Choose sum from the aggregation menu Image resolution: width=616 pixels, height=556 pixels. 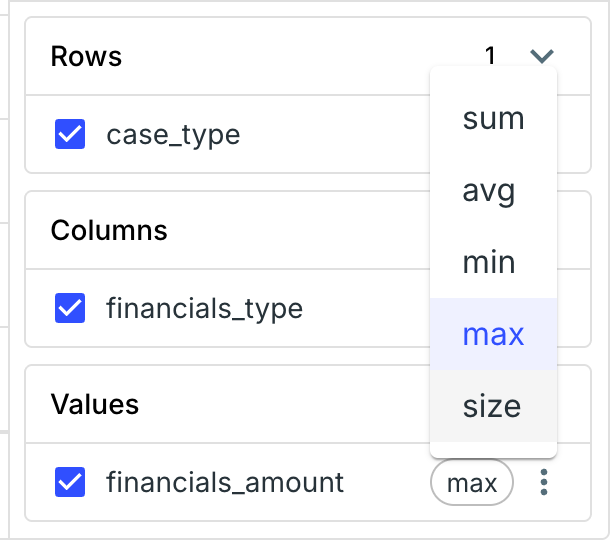(493, 119)
